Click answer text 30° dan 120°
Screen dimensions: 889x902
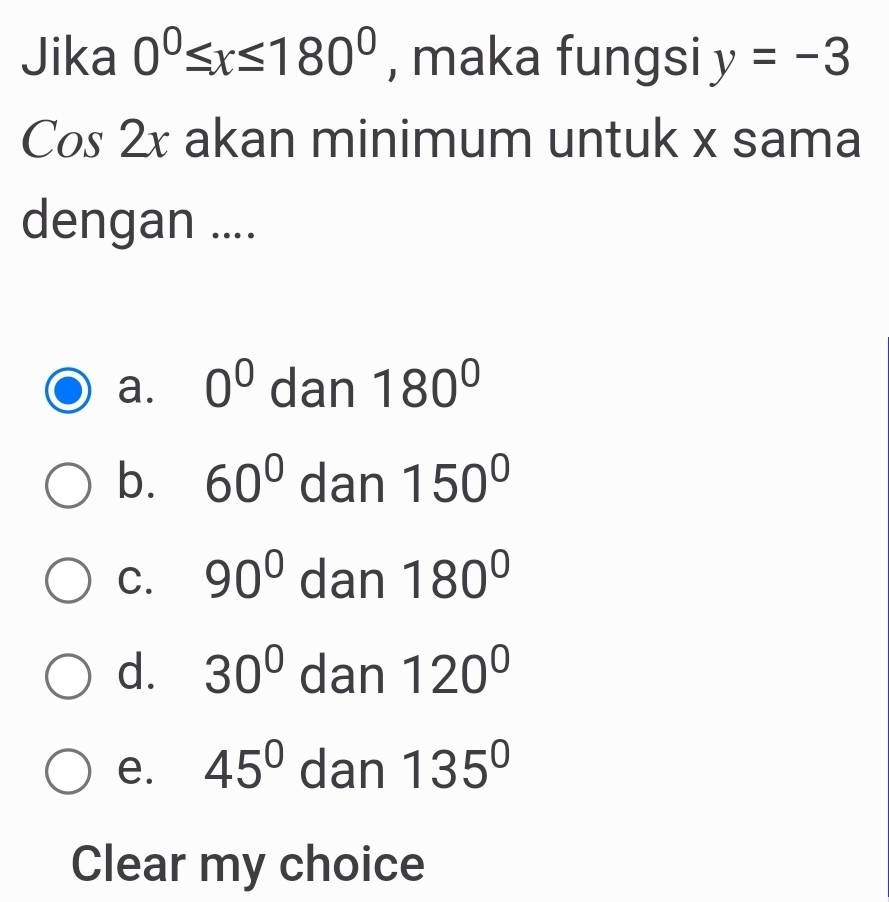tap(357, 675)
